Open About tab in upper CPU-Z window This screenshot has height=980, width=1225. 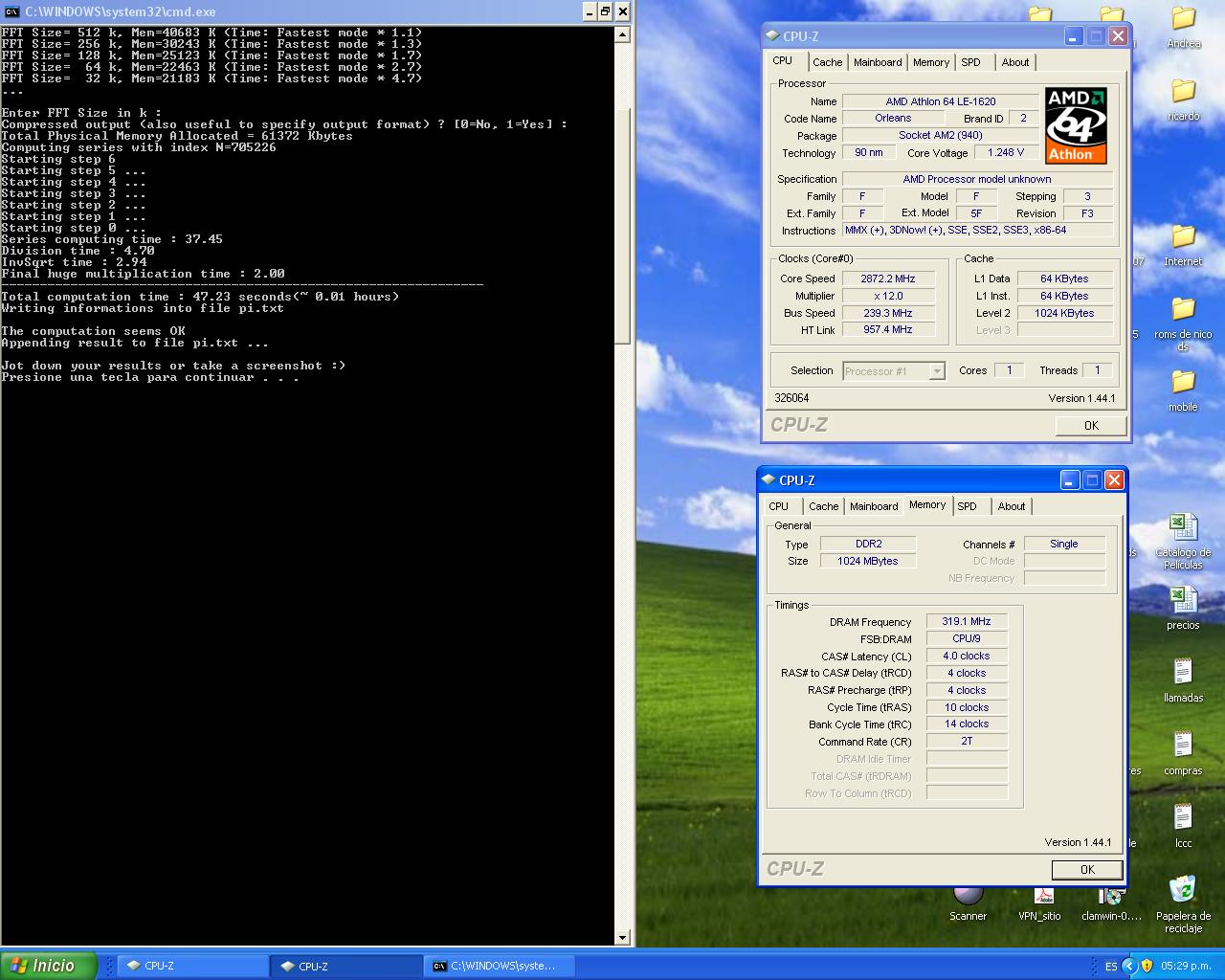pos(1015,62)
